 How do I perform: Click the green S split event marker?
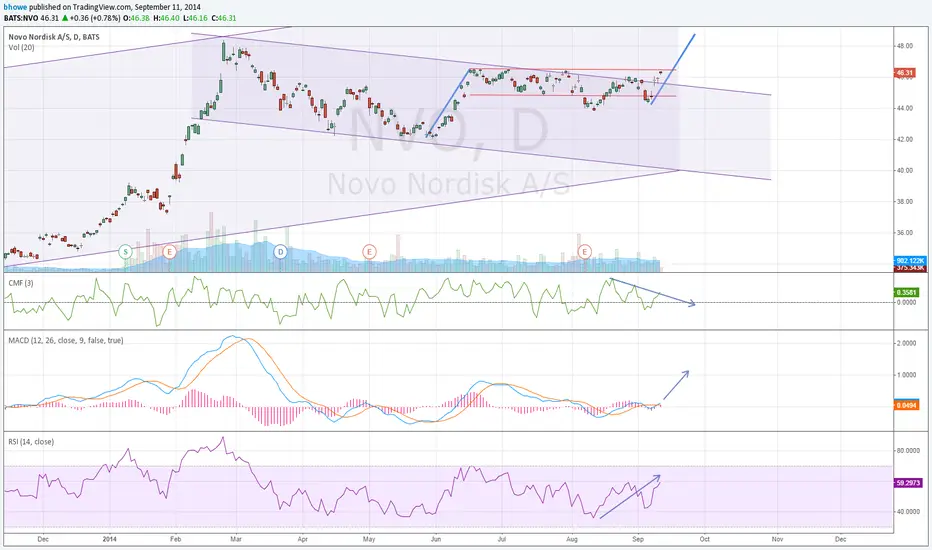pyautogui.click(x=125, y=252)
